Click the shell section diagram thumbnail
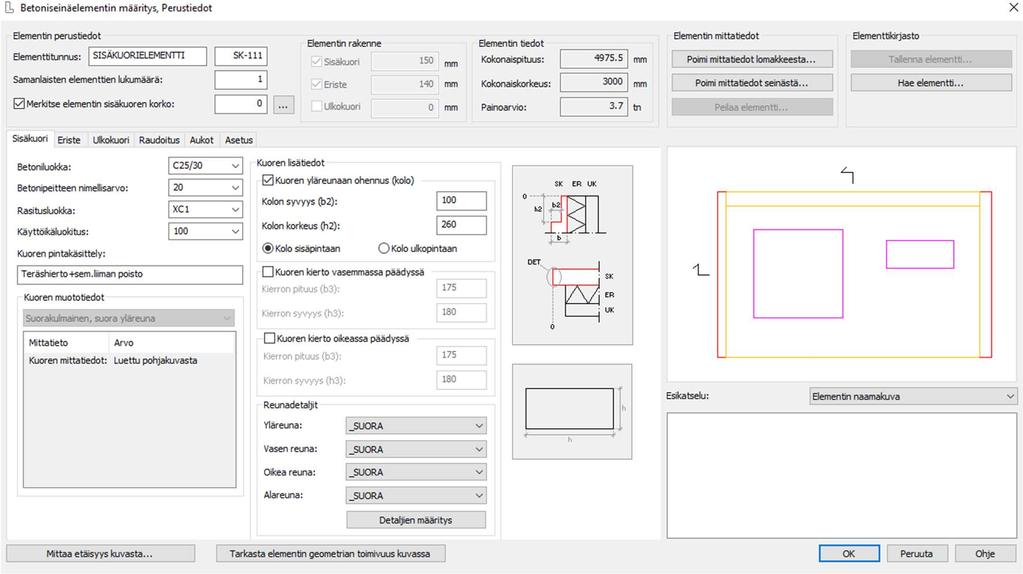The width and height of the screenshot is (1023, 574). click(572, 255)
